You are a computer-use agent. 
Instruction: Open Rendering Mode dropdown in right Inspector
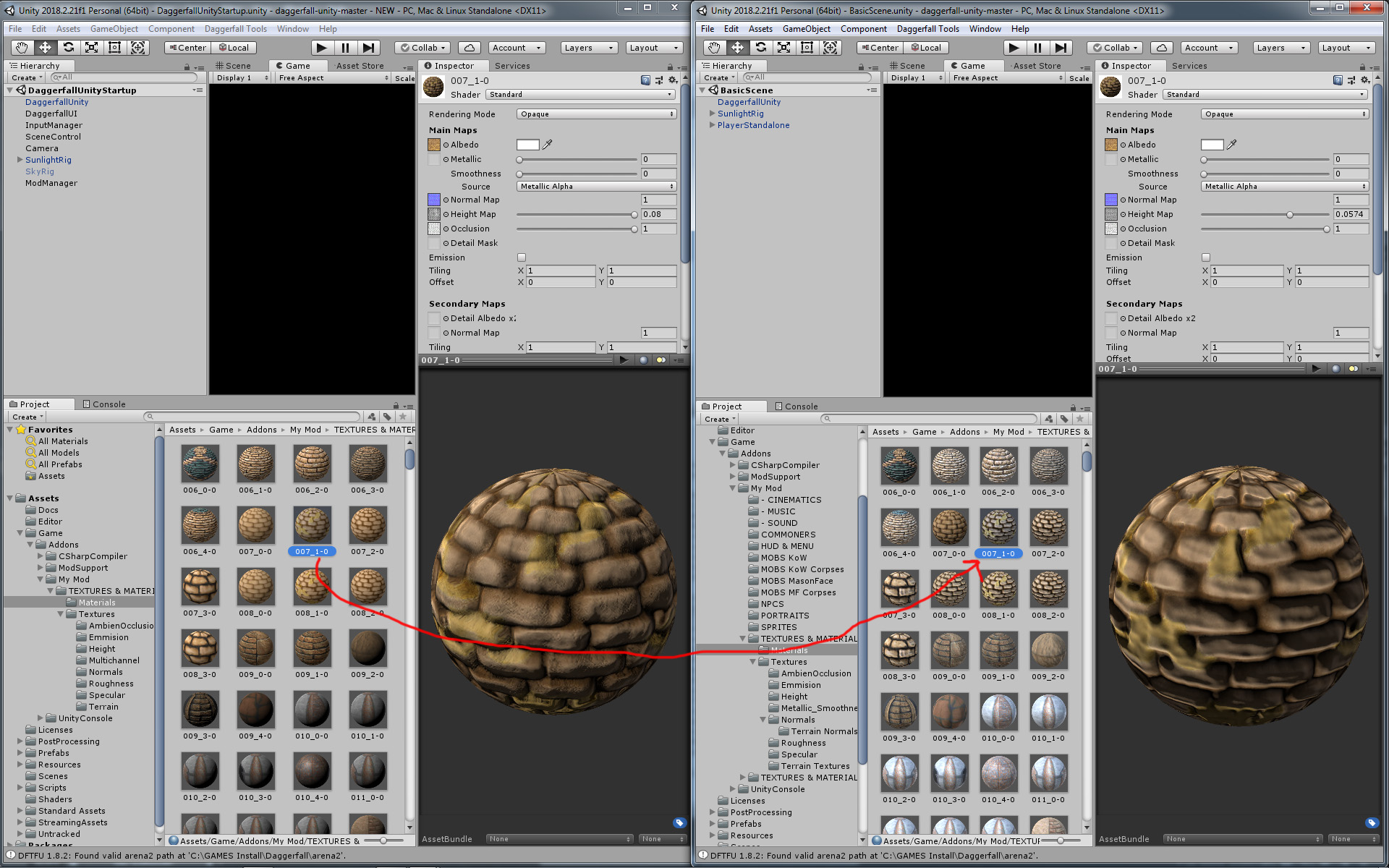[x=1285, y=114]
